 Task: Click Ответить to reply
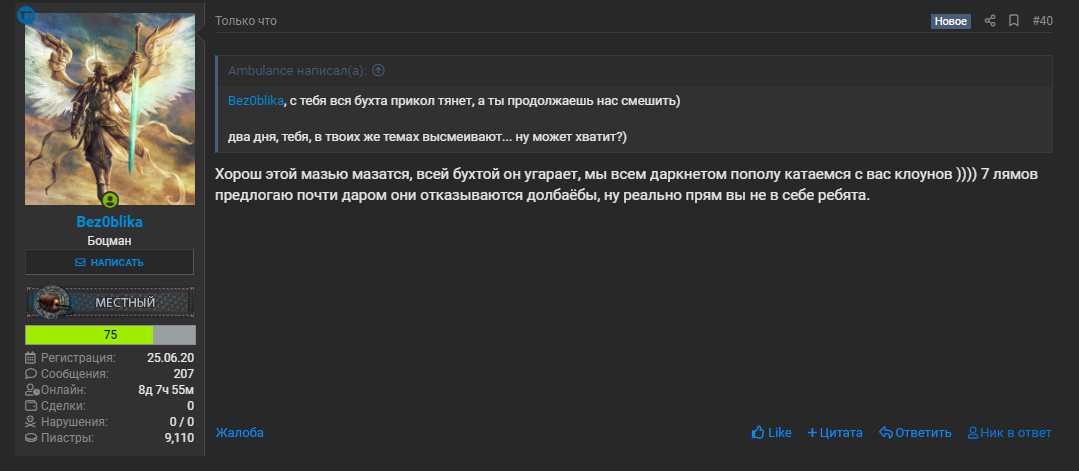click(915, 433)
